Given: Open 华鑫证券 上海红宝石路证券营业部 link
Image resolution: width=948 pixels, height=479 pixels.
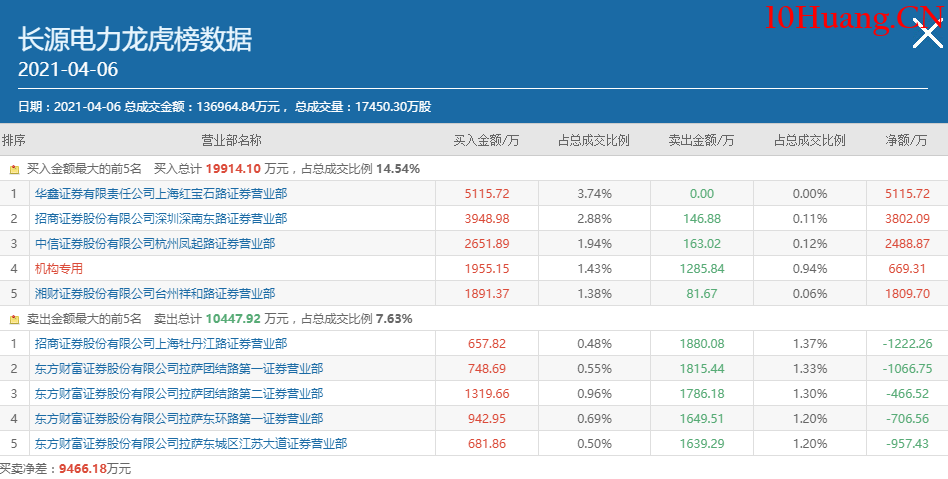Looking at the screenshot, I should pyautogui.click(x=161, y=194).
